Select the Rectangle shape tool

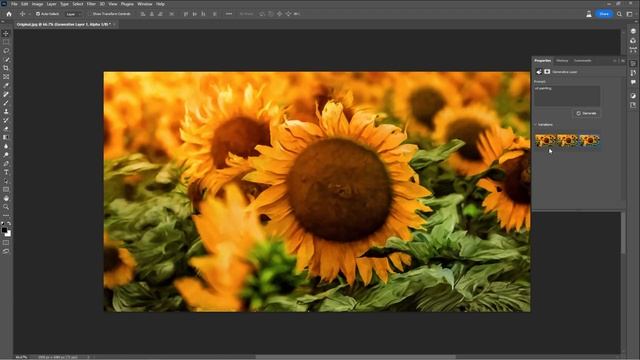pos(6,190)
